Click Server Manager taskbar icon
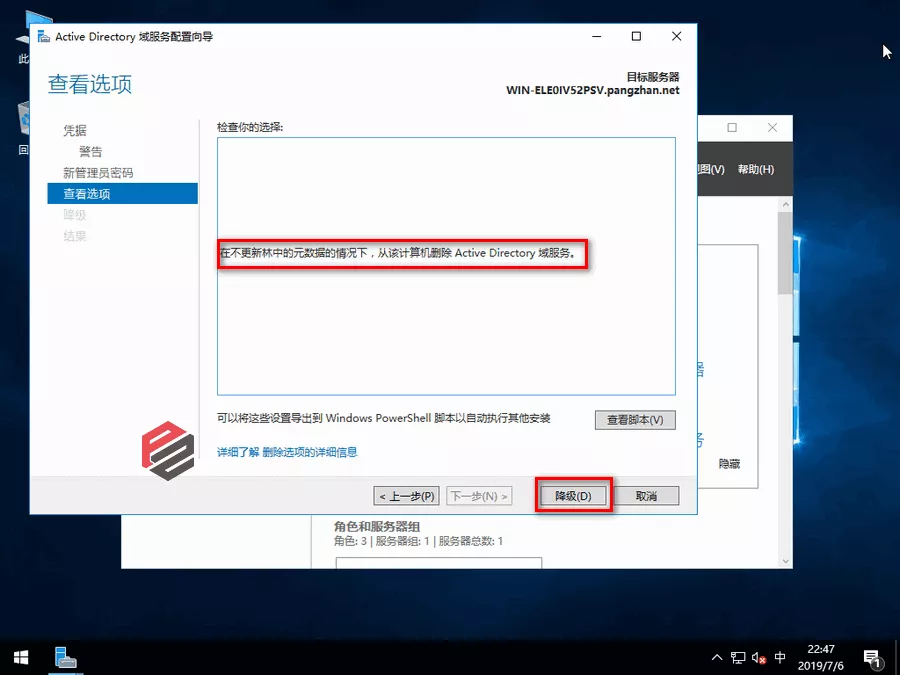900x675 pixels. pyautogui.click(x=66, y=657)
